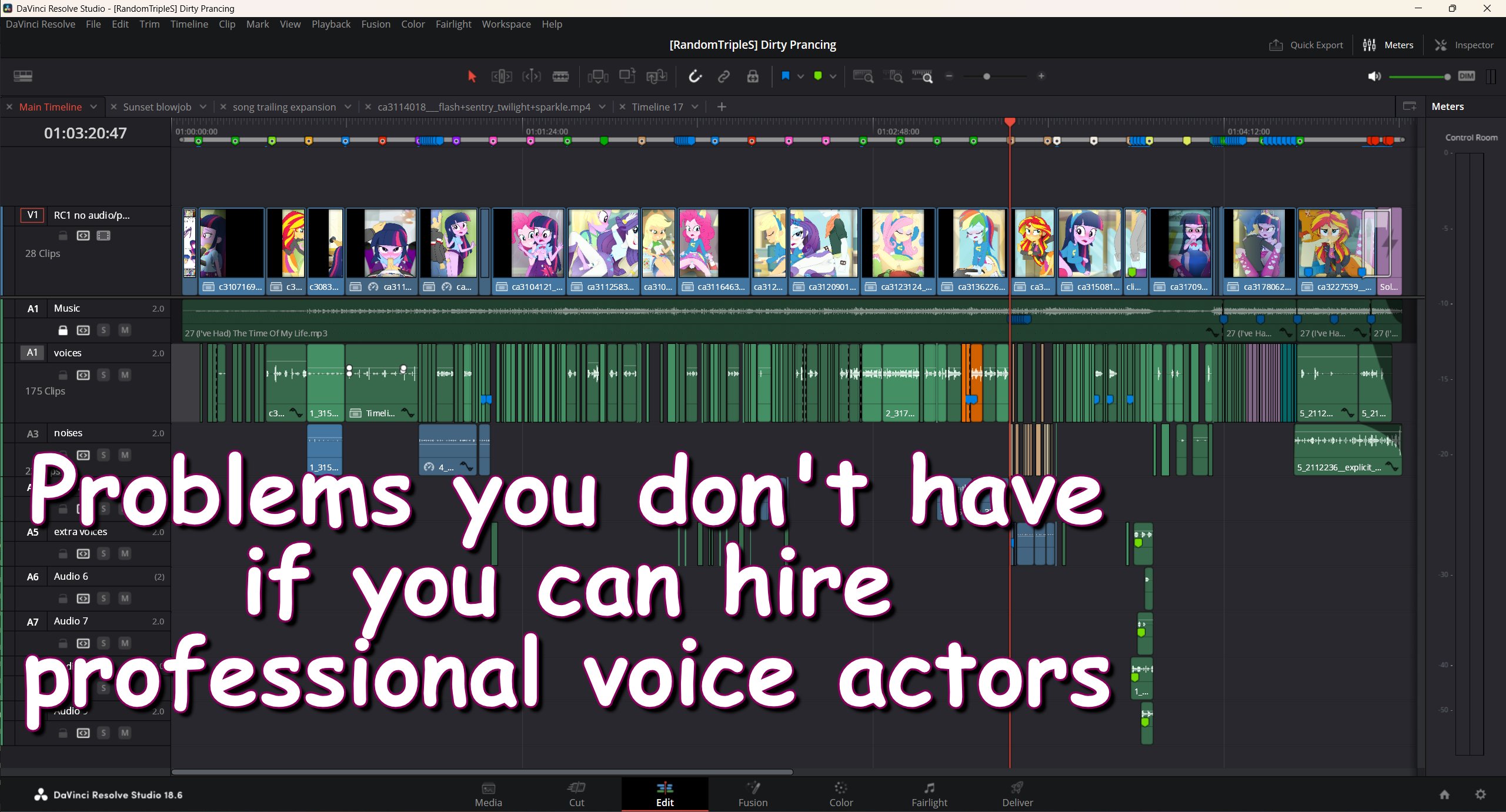Adjust the timeline zoom slider handle
Viewport: 1506px width, 812px height.
pyautogui.click(x=986, y=76)
